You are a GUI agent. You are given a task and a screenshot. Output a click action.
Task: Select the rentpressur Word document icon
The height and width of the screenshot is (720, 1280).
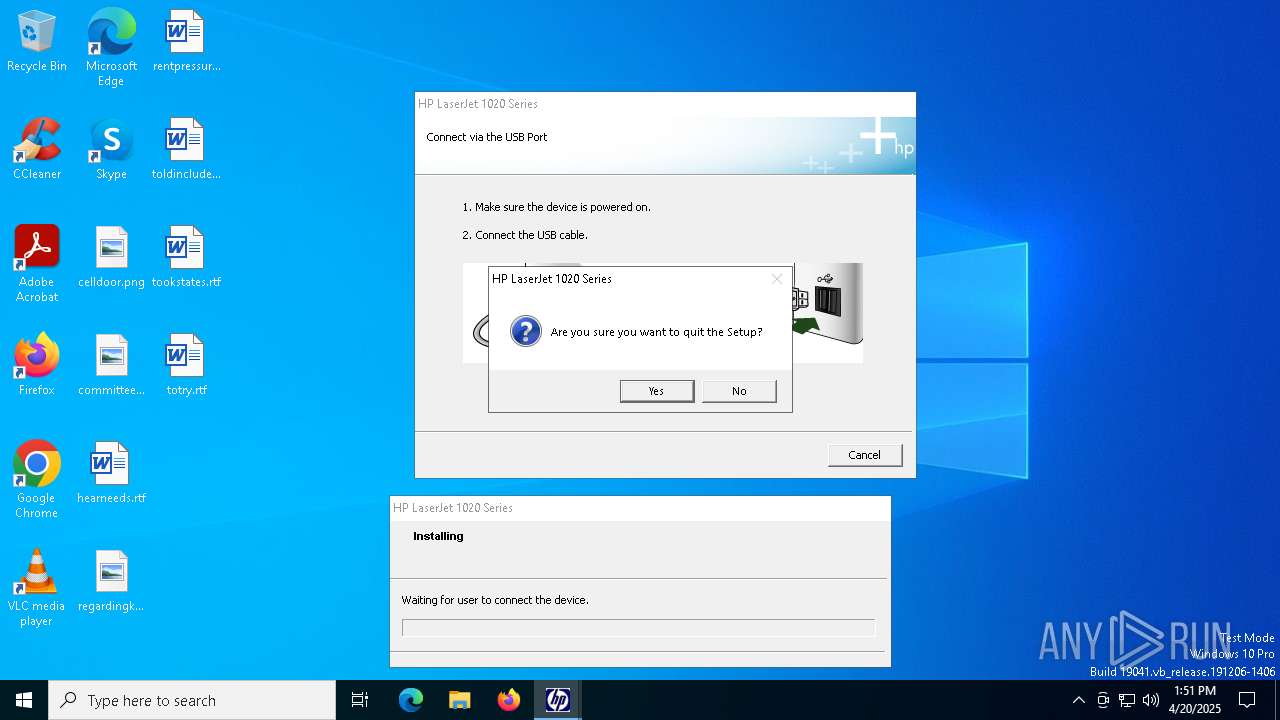186,42
